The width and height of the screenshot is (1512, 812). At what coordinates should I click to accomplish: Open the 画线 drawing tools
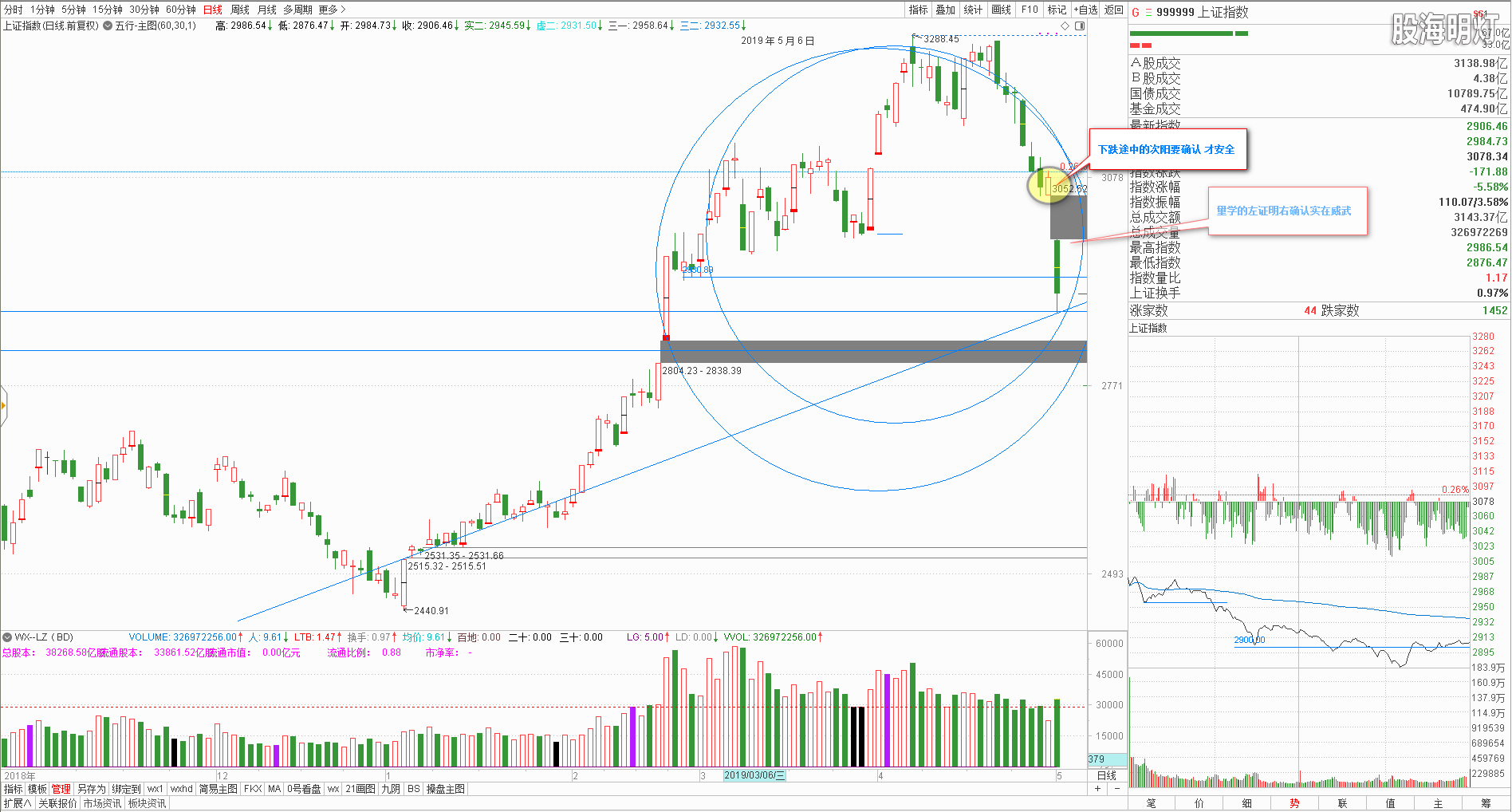coord(1002,10)
